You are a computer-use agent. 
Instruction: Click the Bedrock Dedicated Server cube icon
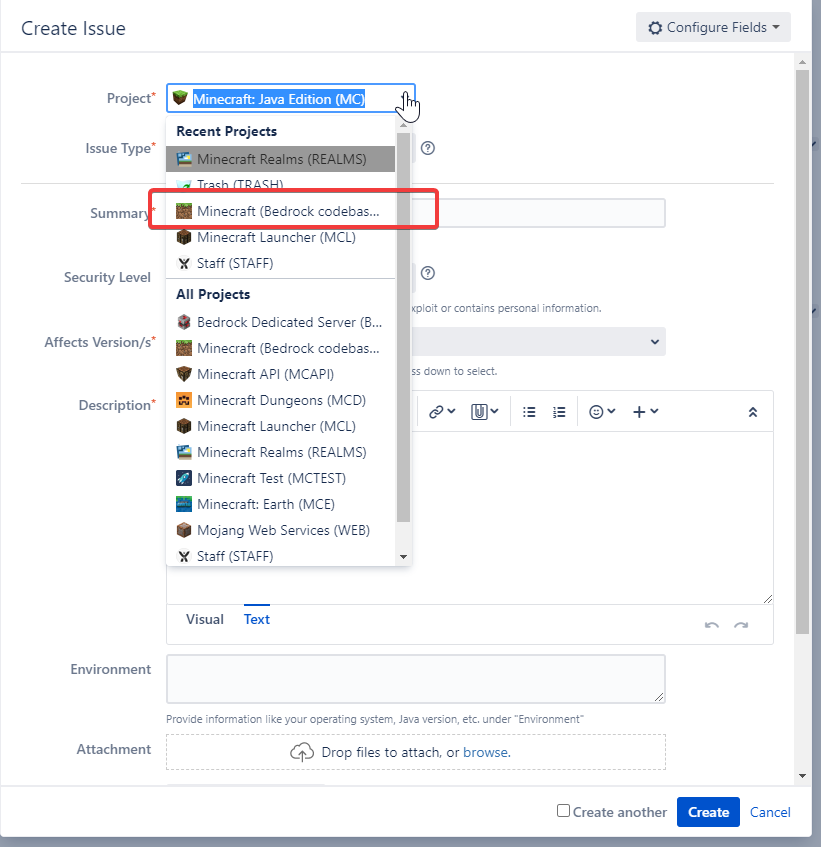tap(184, 322)
